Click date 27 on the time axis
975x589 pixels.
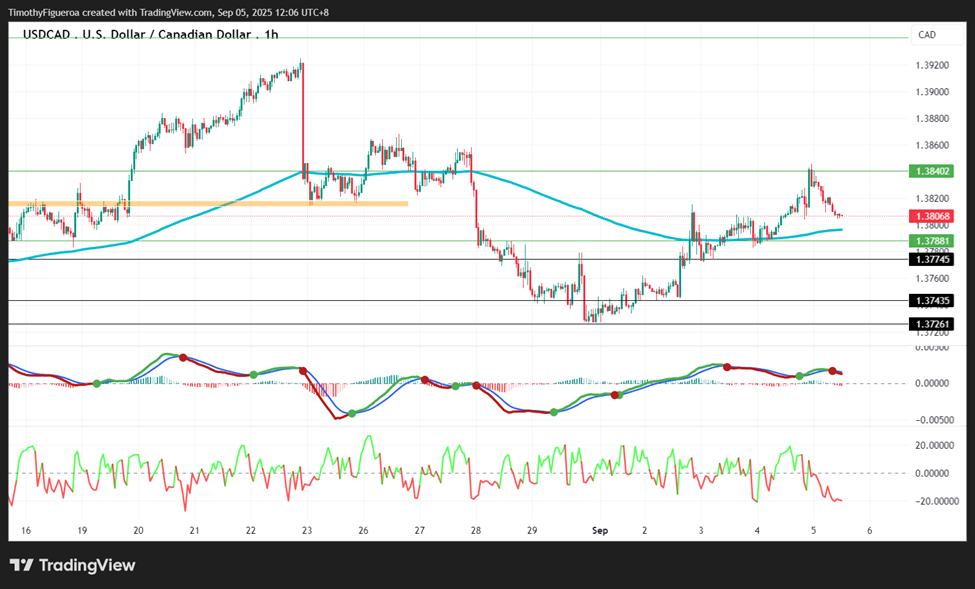click(x=420, y=531)
